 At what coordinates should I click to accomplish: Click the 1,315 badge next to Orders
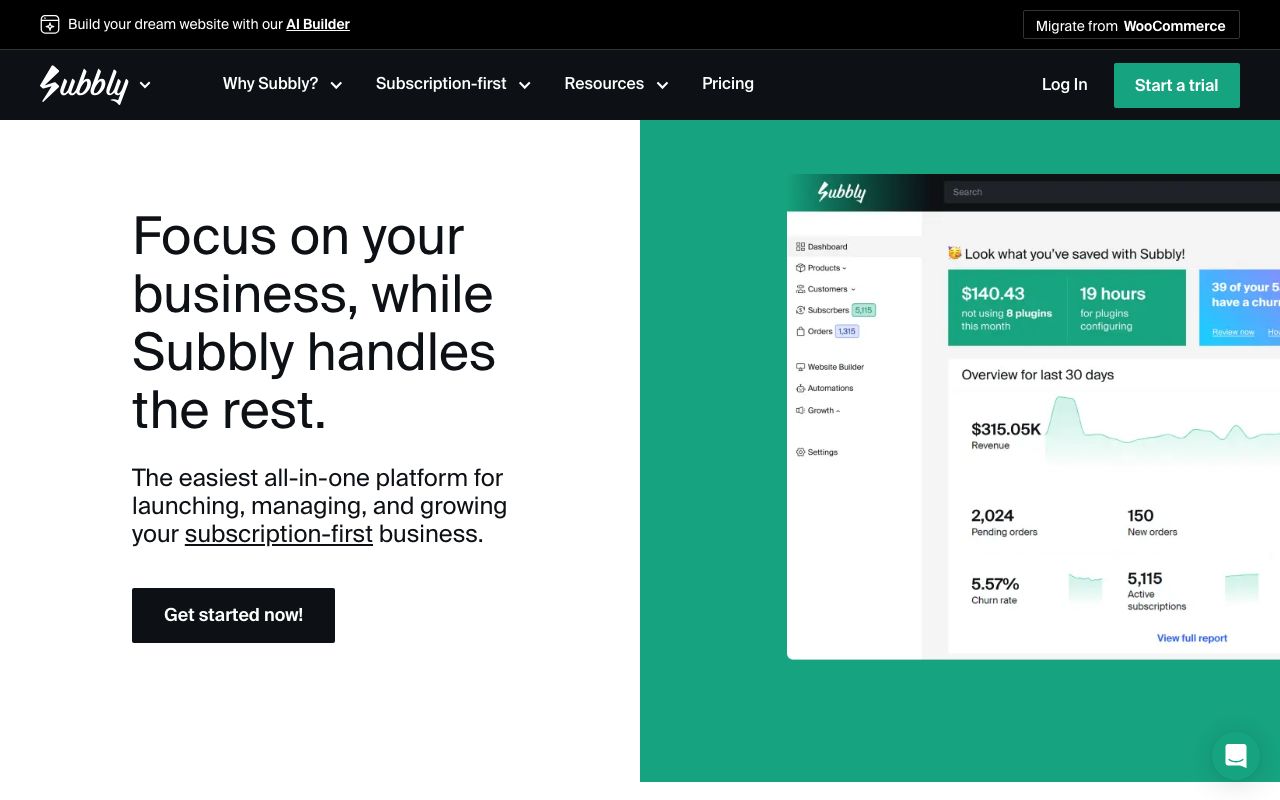847,331
